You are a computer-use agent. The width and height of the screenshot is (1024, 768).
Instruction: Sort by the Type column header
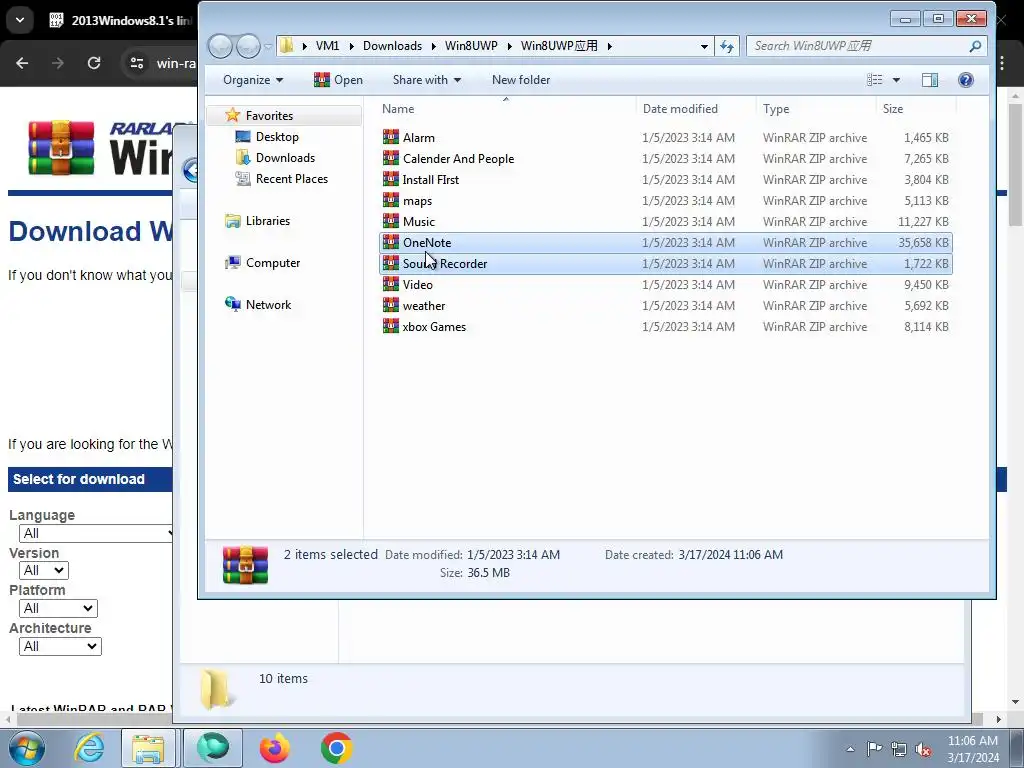816,108
